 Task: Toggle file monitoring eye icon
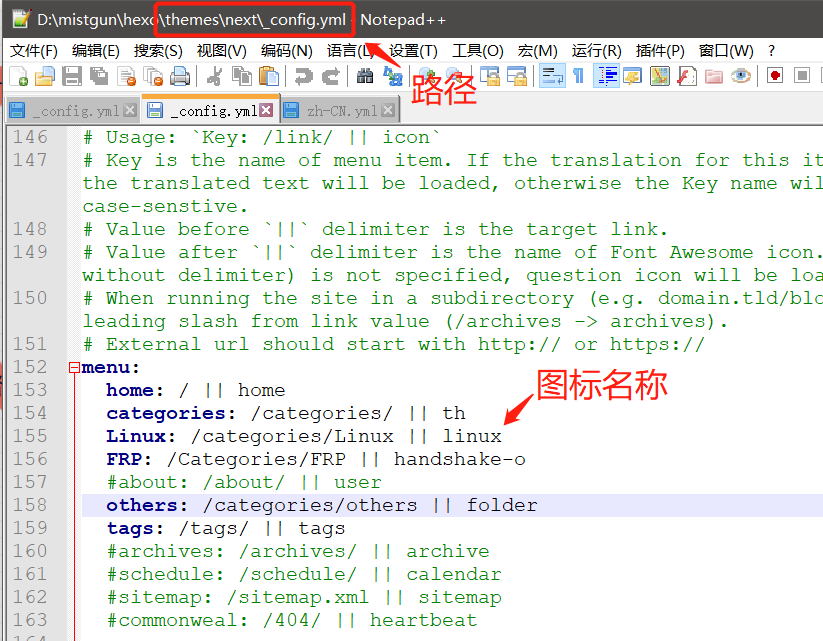click(x=741, y=76)
